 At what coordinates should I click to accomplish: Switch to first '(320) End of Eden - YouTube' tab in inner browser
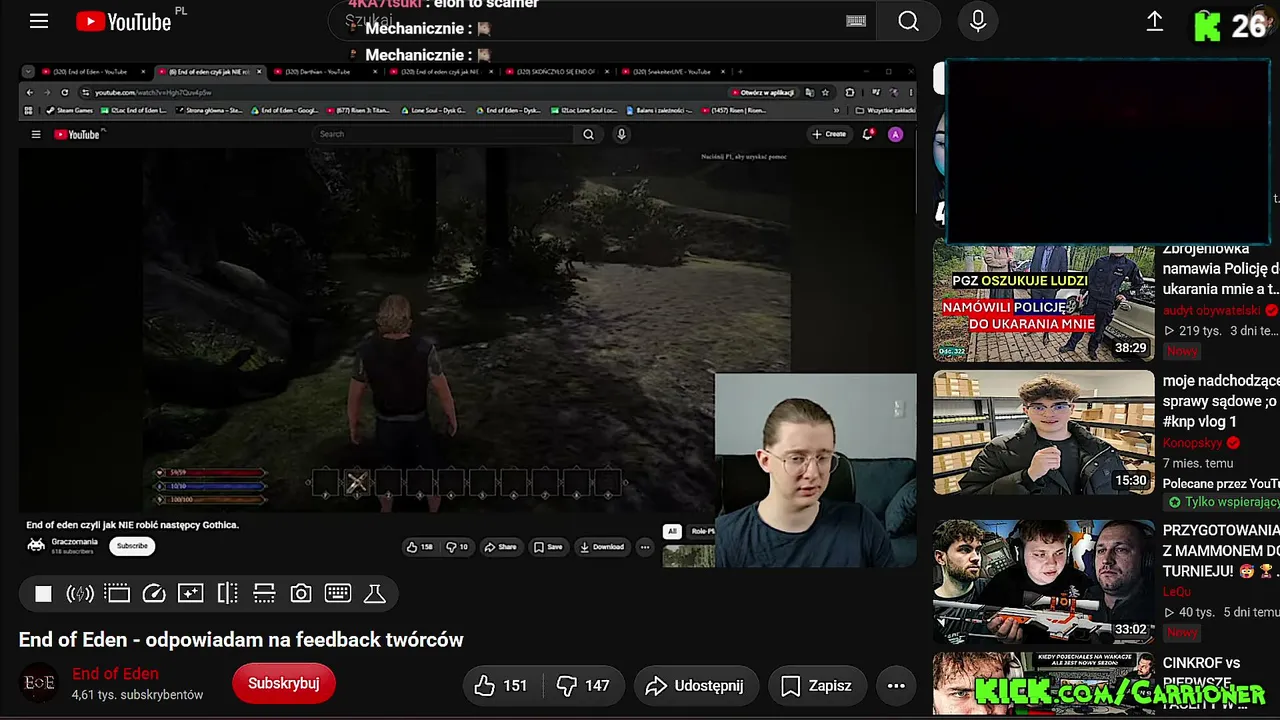tap(95, 72)
